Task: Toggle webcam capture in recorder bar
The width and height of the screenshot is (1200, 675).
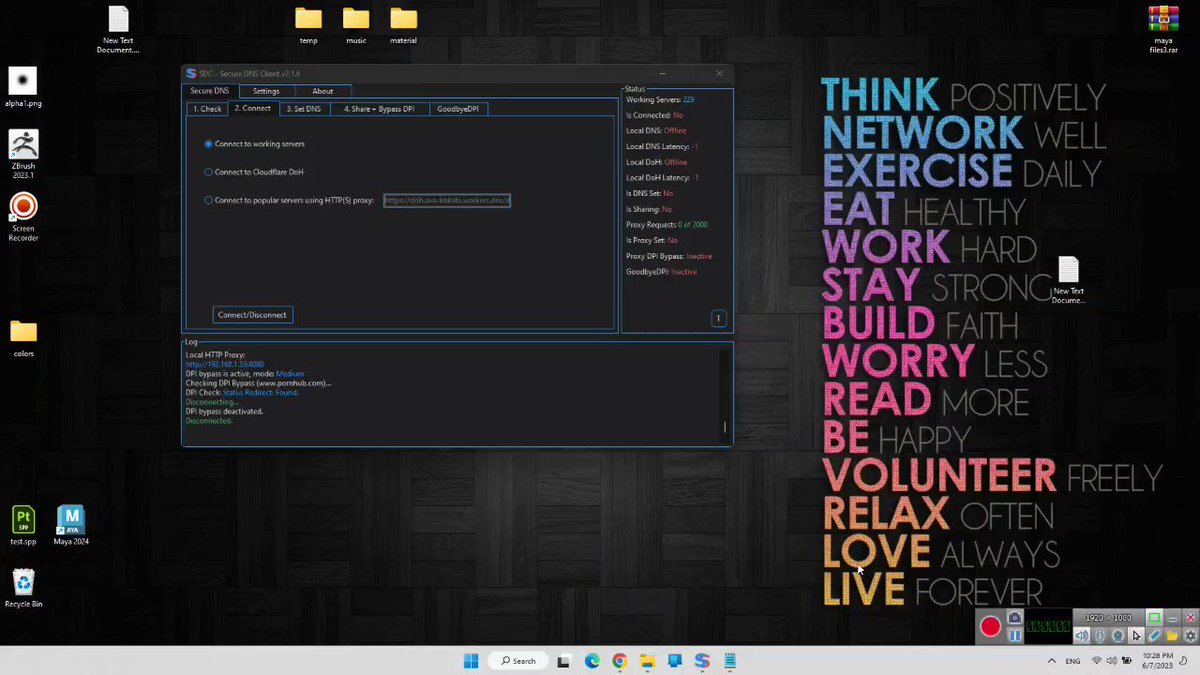Action: coord(1118,635)
